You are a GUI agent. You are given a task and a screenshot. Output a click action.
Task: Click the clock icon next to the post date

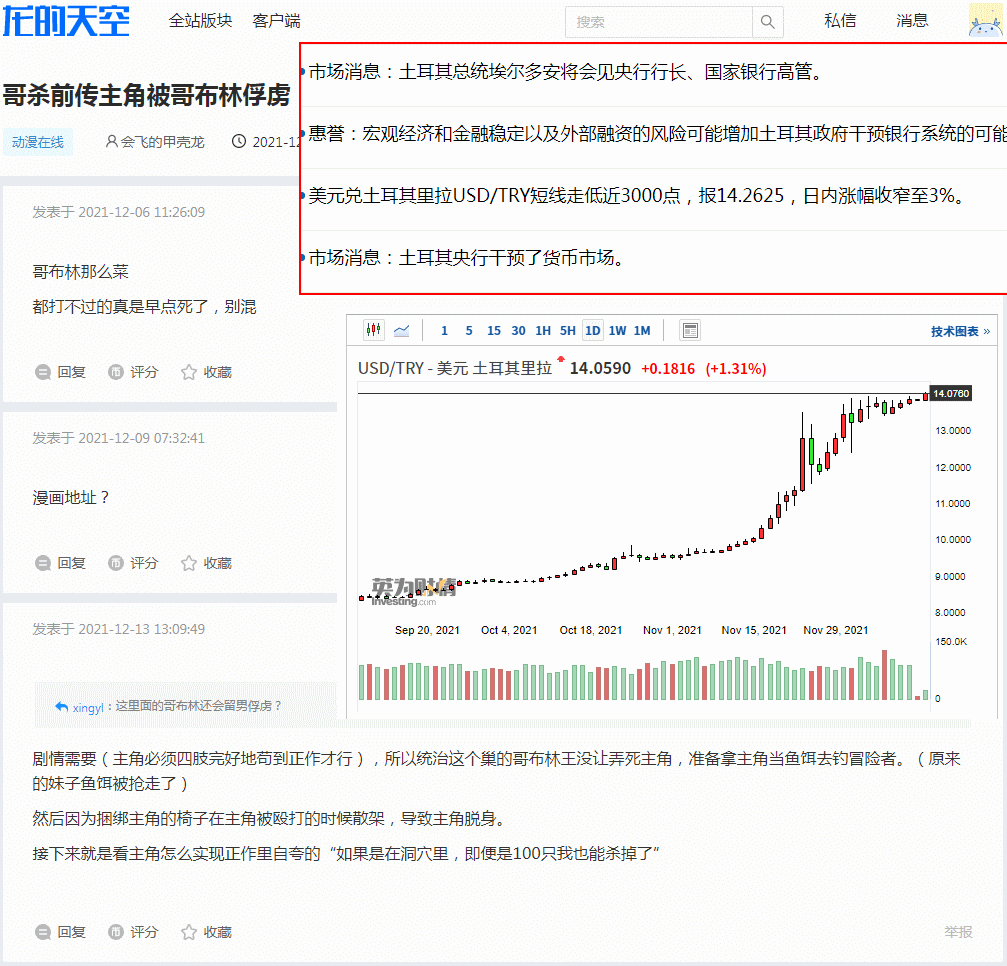[x=239, y=141]
